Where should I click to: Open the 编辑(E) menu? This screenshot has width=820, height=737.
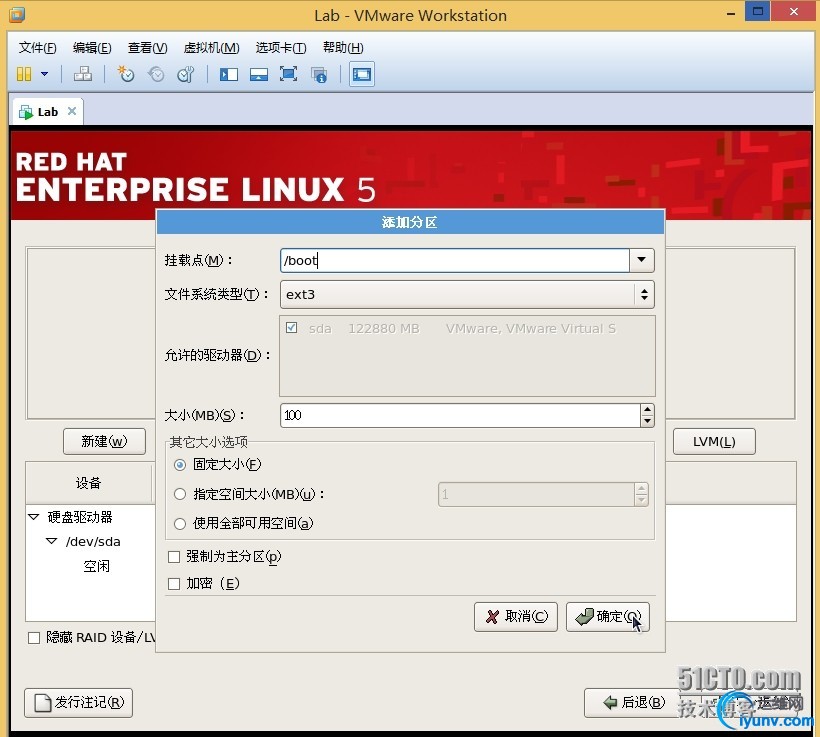tap(92, 48)
